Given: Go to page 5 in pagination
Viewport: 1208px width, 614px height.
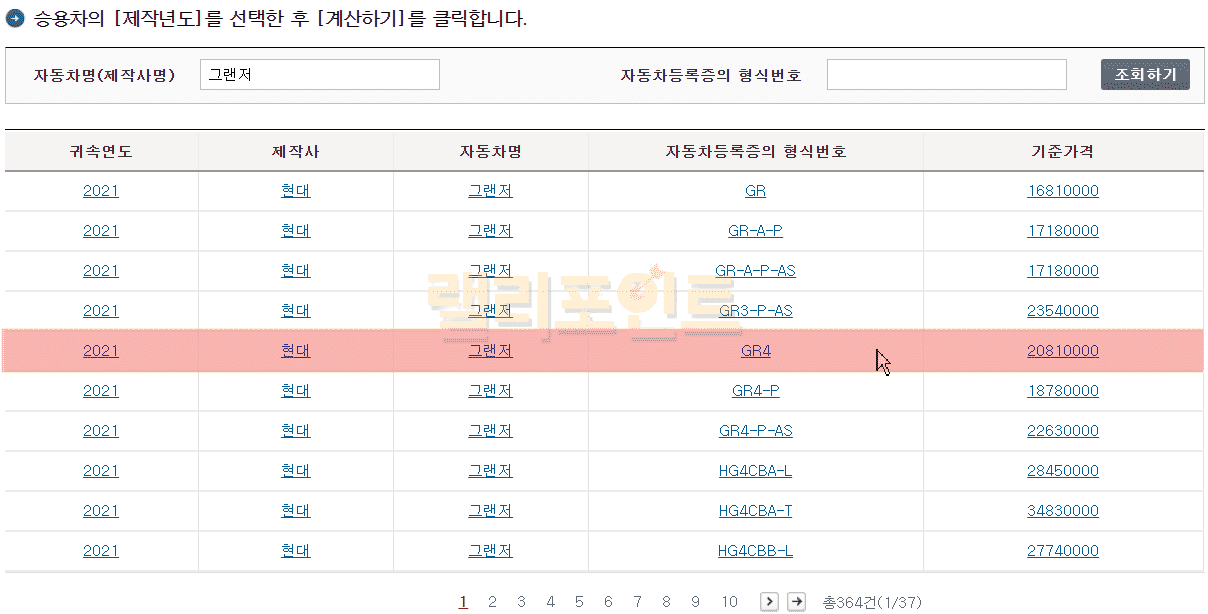Looking at the screenshot, I should click(x=579, y=602).
